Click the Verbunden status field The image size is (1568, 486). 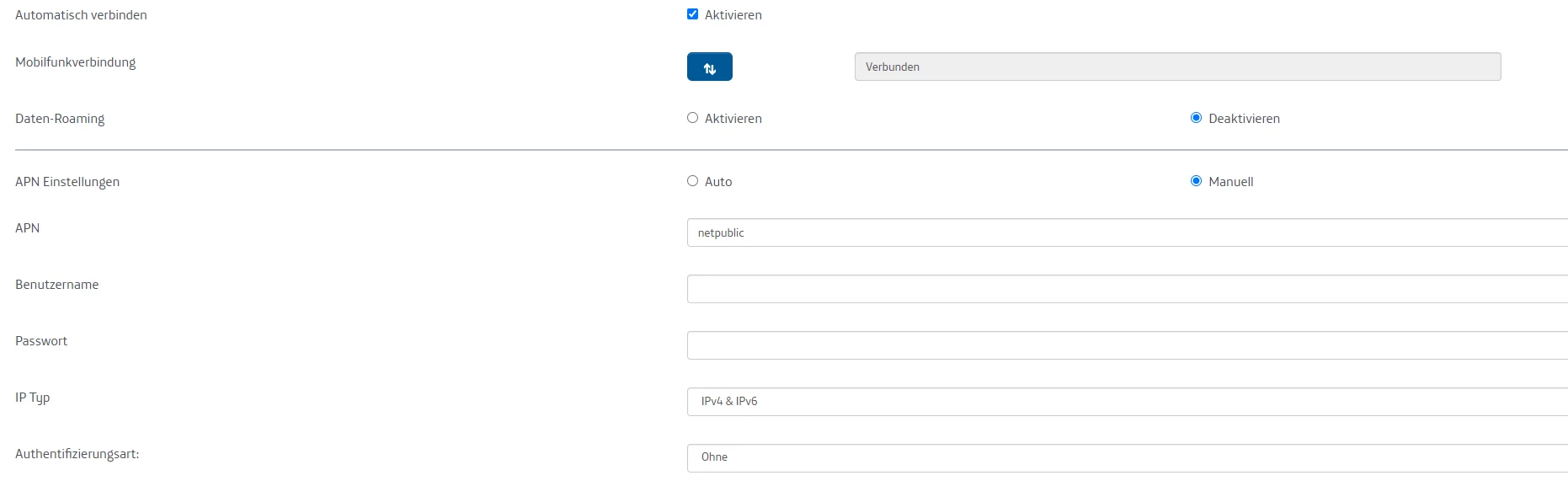point(1177,67)
